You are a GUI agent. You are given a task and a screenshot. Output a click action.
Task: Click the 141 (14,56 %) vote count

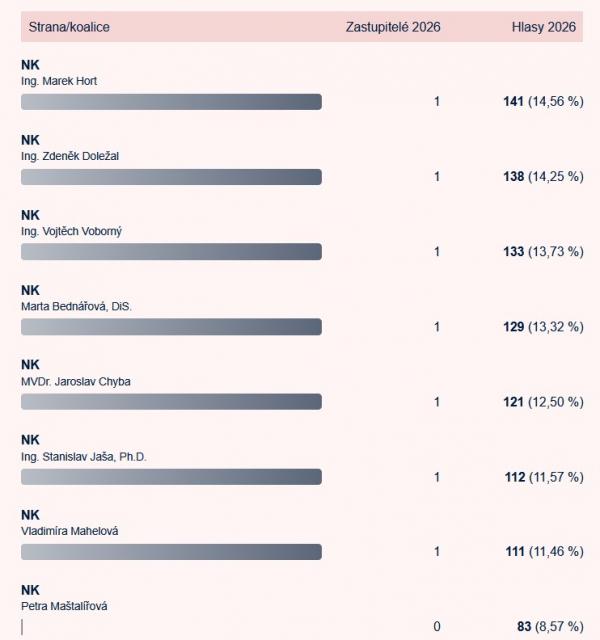[543, 101]
